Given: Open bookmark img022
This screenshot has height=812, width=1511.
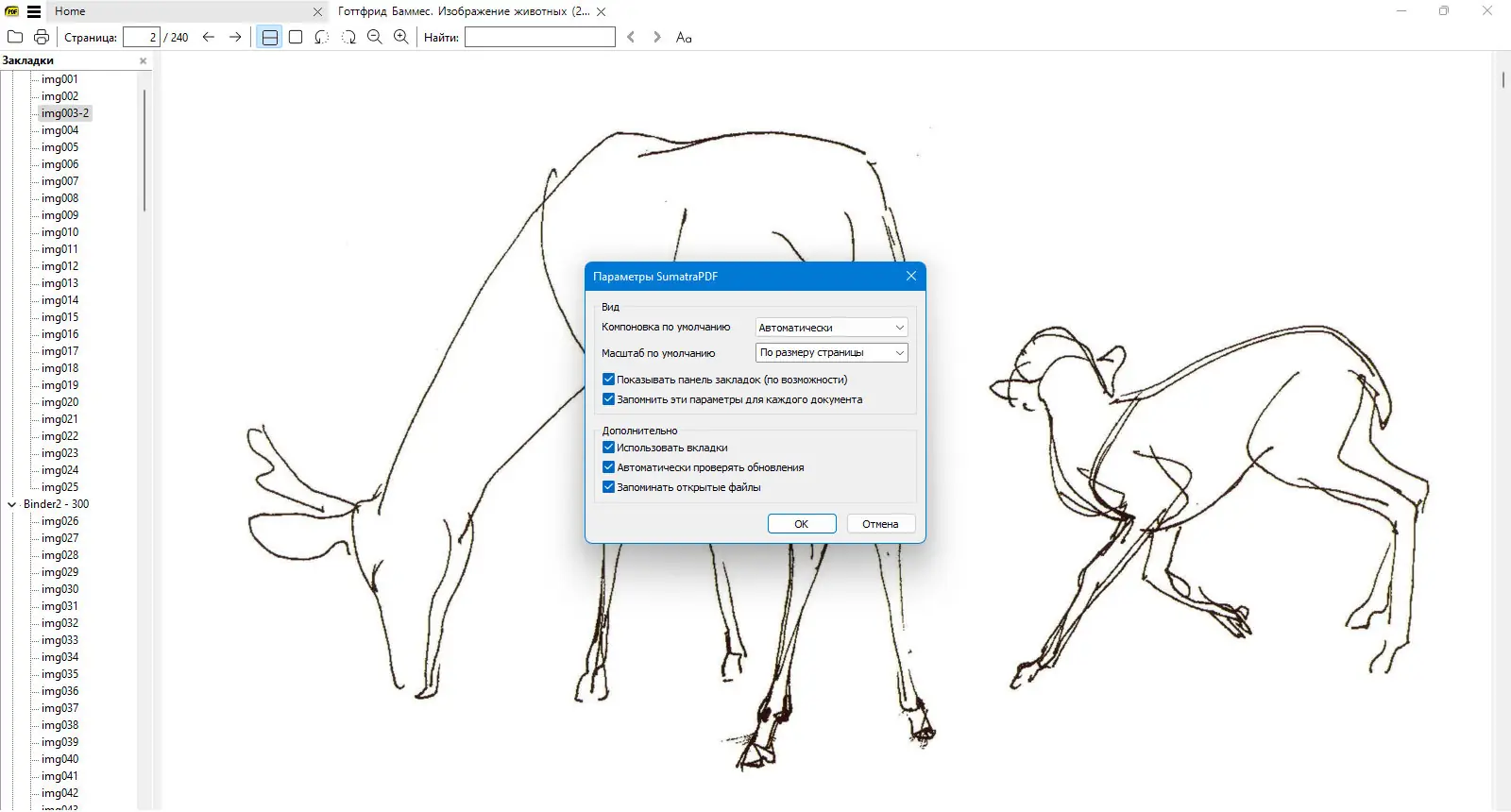Looking at the screenshot, I should [59, 436].
